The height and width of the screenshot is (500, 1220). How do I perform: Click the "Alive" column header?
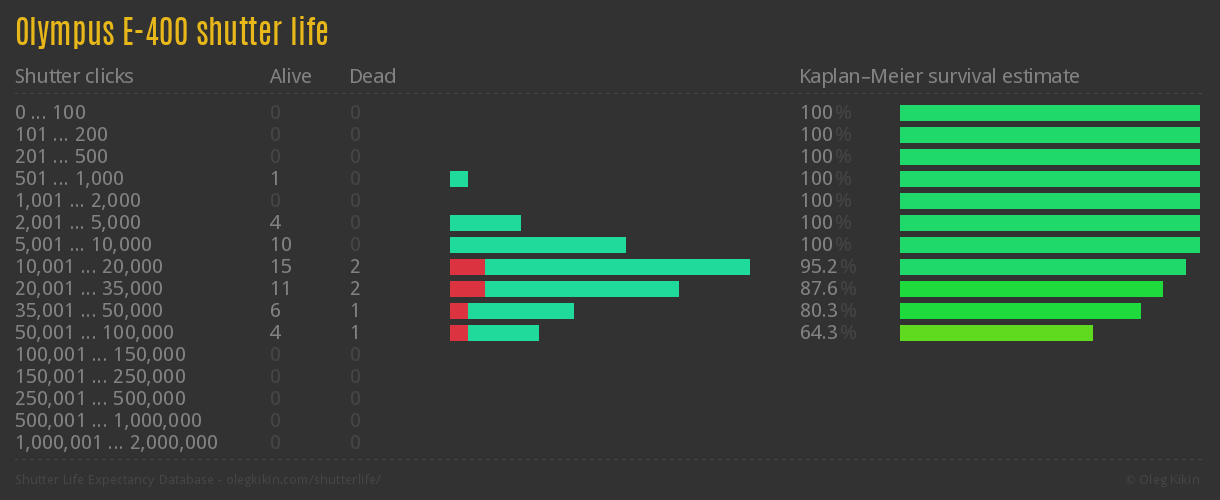290,76
